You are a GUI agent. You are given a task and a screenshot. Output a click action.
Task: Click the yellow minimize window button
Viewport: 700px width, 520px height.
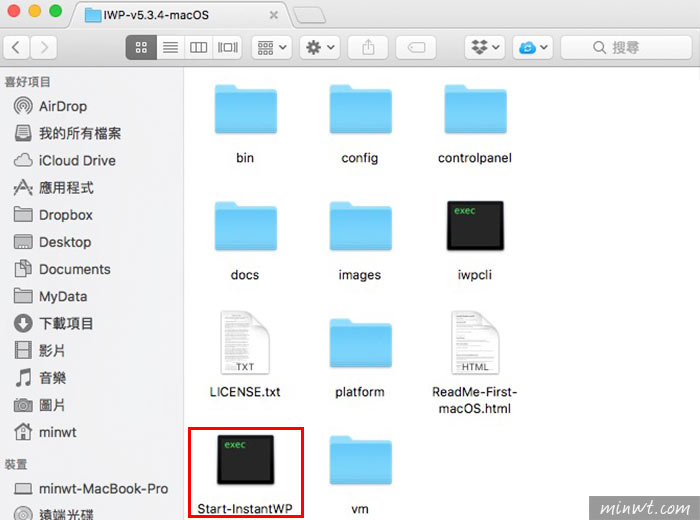point(35,10)
